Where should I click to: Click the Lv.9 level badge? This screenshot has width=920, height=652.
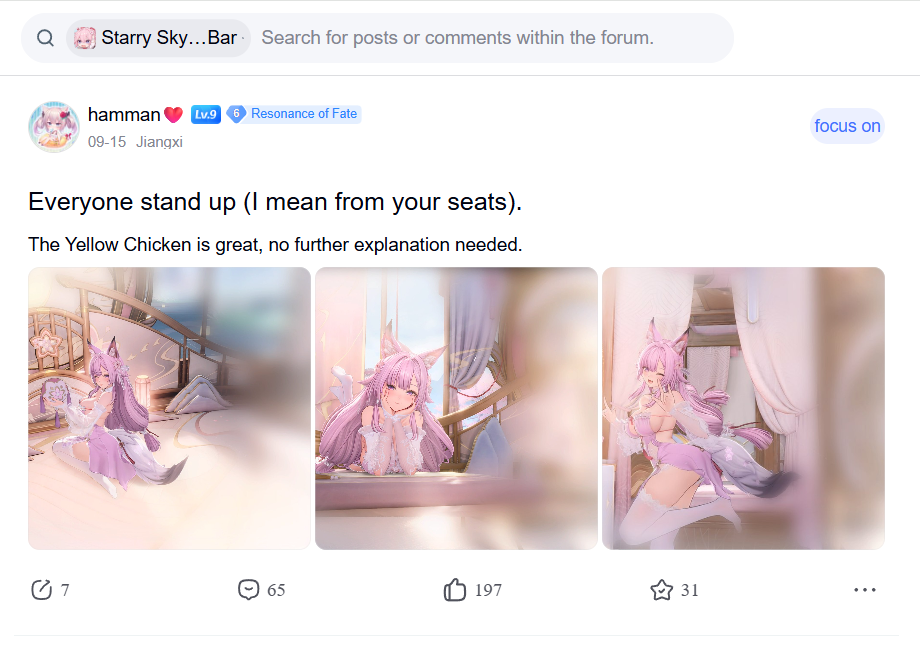206,114
